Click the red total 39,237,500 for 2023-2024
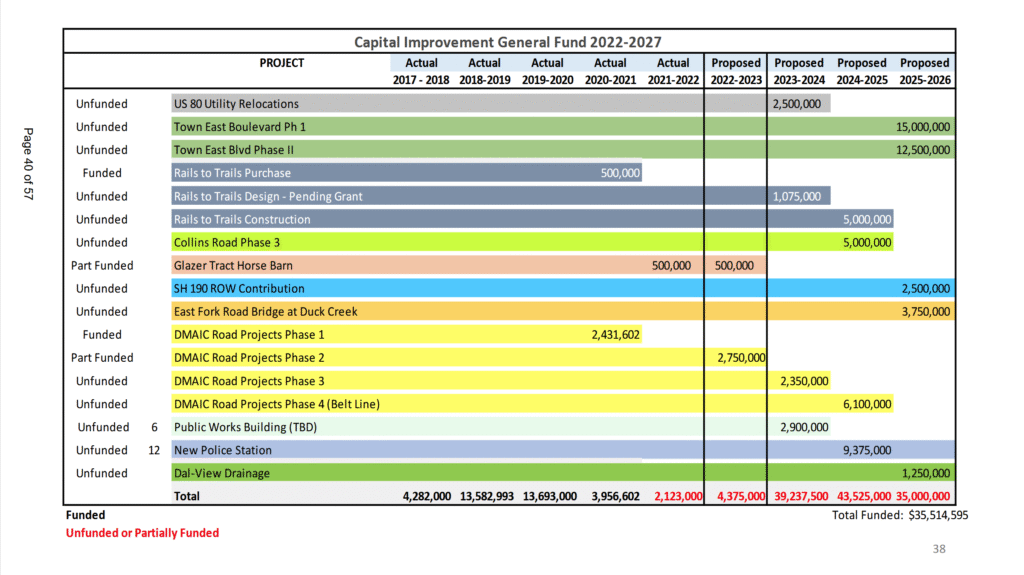Screen dimensions: 1024x575 (x=801, y=496)
